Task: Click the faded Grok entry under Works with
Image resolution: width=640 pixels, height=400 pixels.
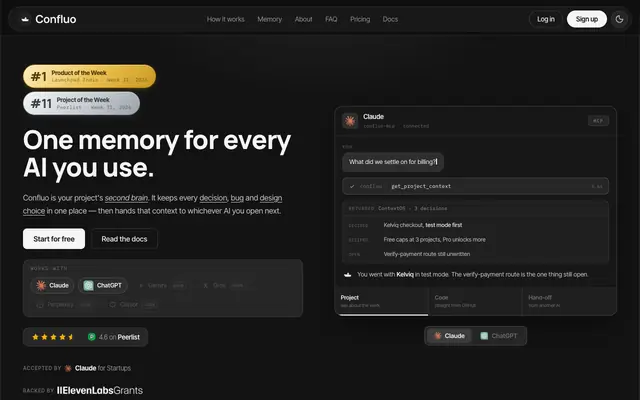Action: click(223, 285)
